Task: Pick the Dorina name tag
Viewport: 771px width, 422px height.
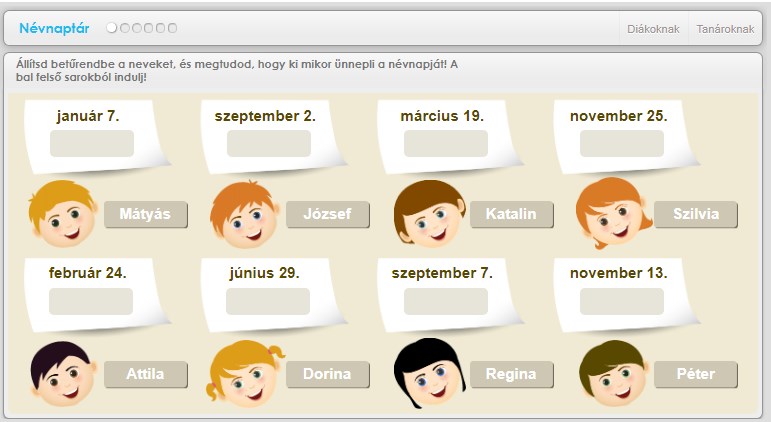Action: click(328, 374)
